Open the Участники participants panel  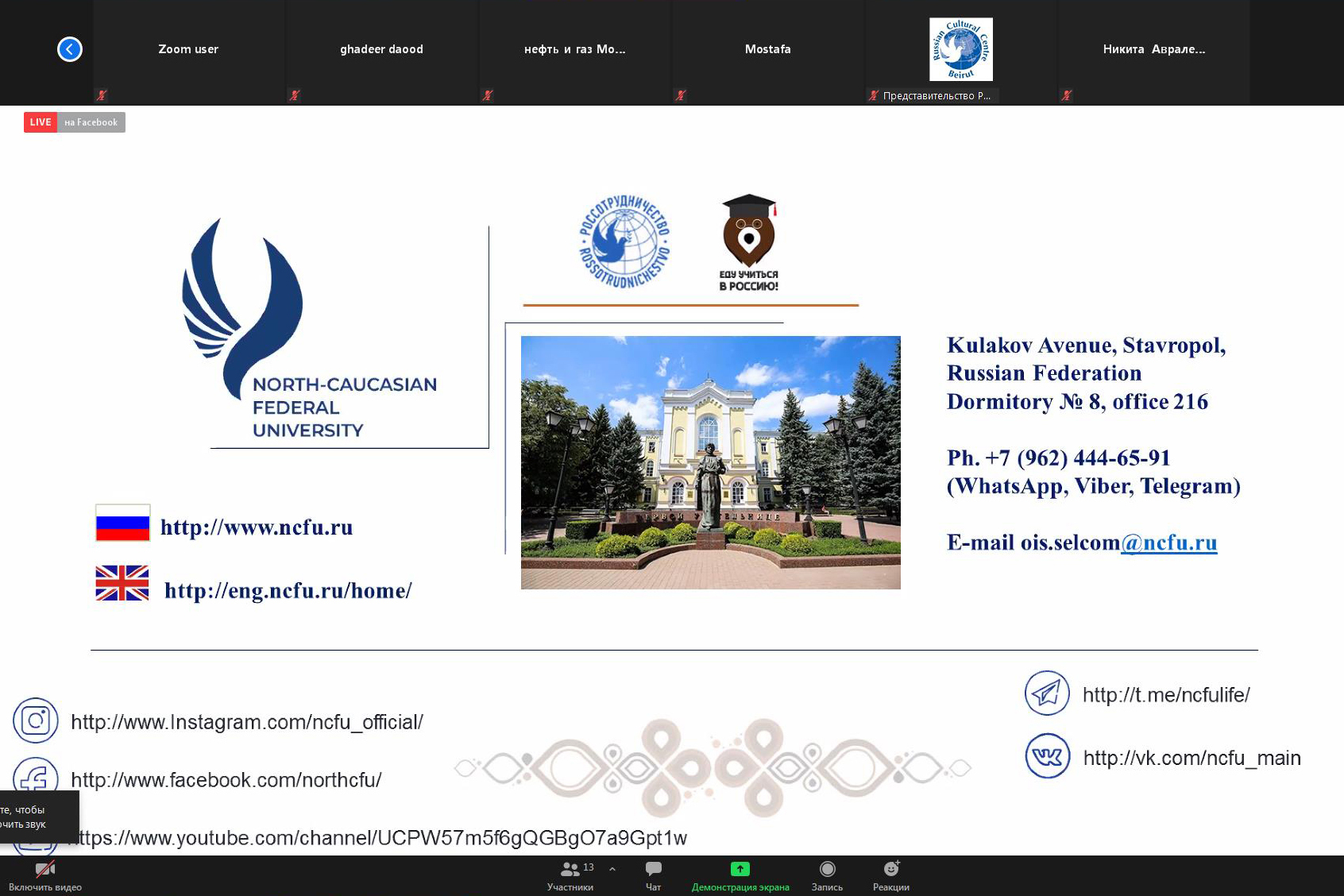tap(570, 876)
